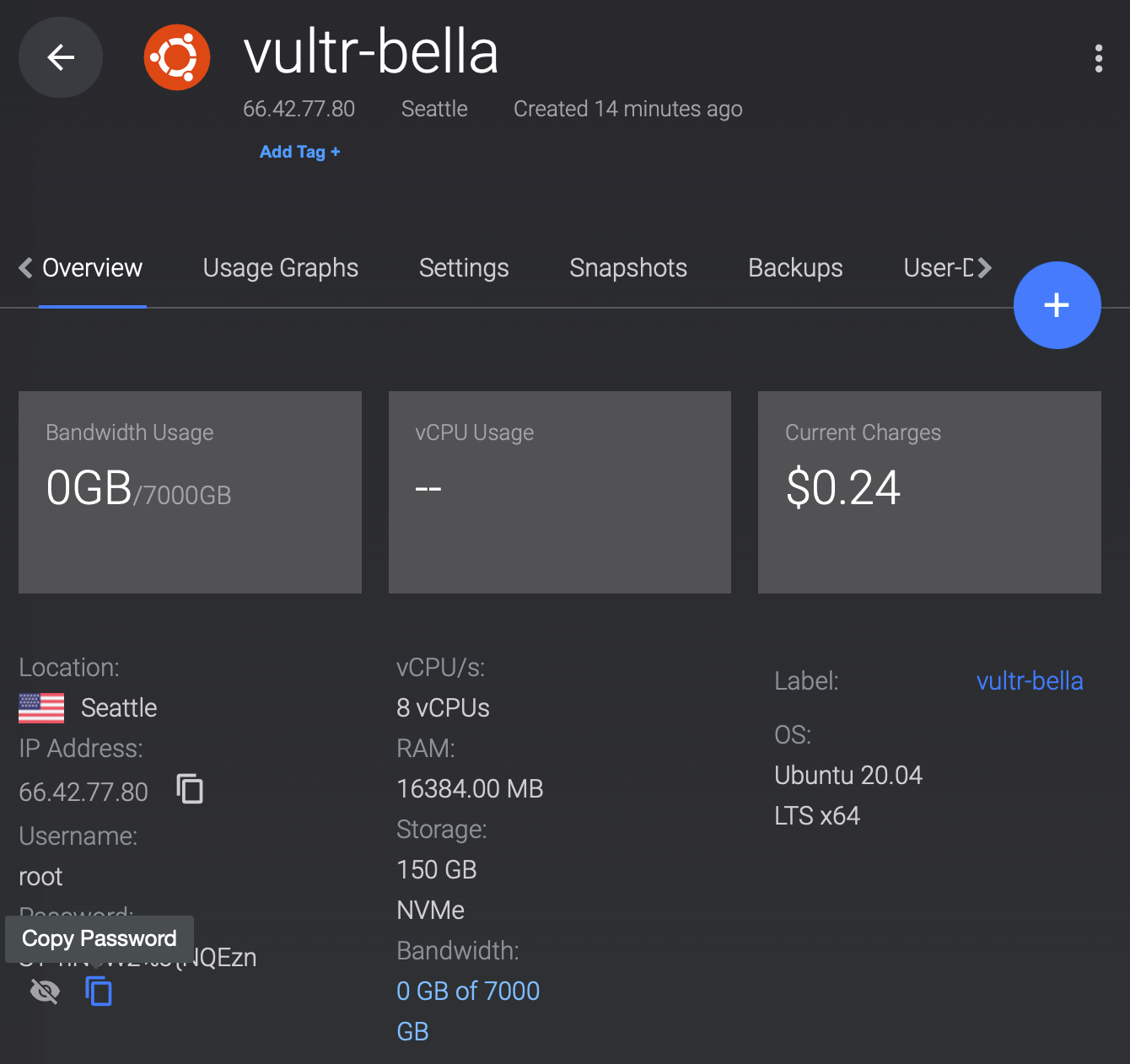1130x1064 pixels.
Task: Select the Backups tab
Action: pos(795,268)
